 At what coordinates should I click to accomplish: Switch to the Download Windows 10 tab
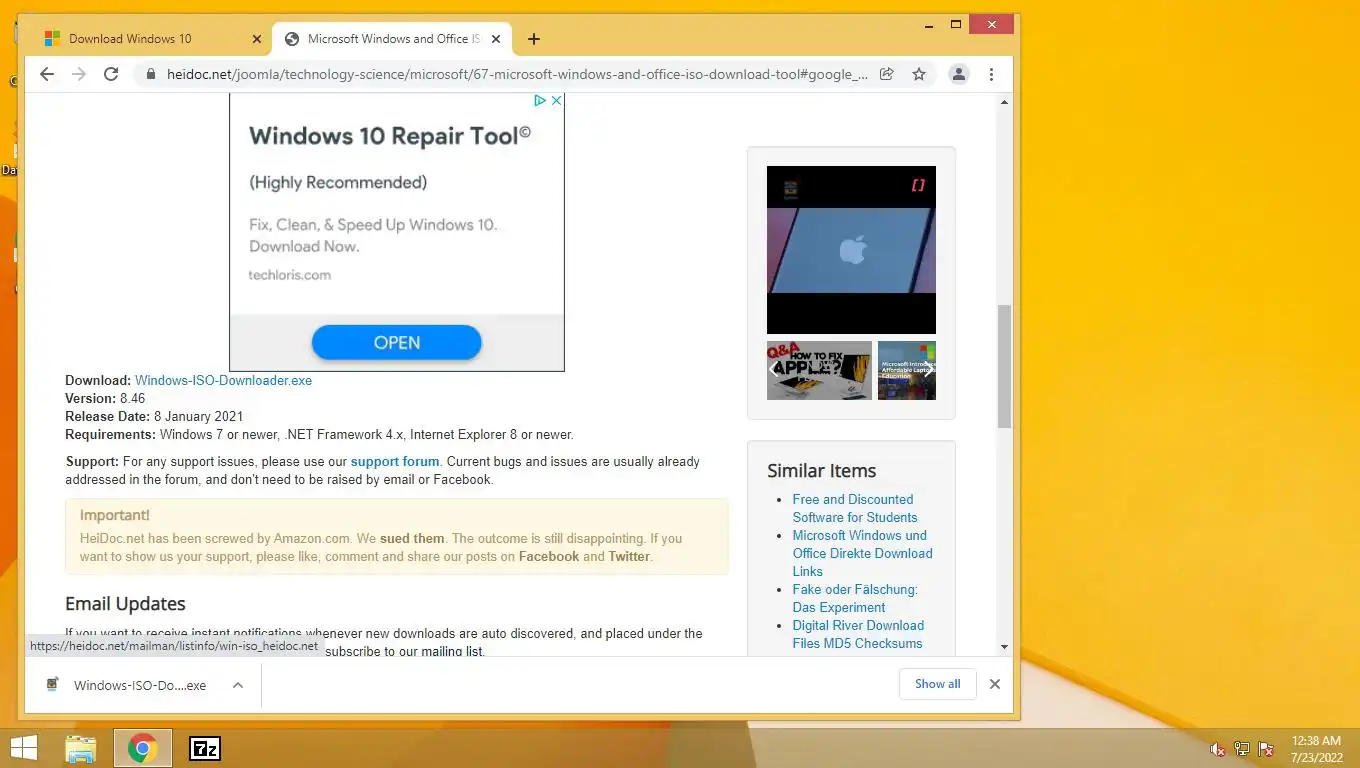point(150,39)
